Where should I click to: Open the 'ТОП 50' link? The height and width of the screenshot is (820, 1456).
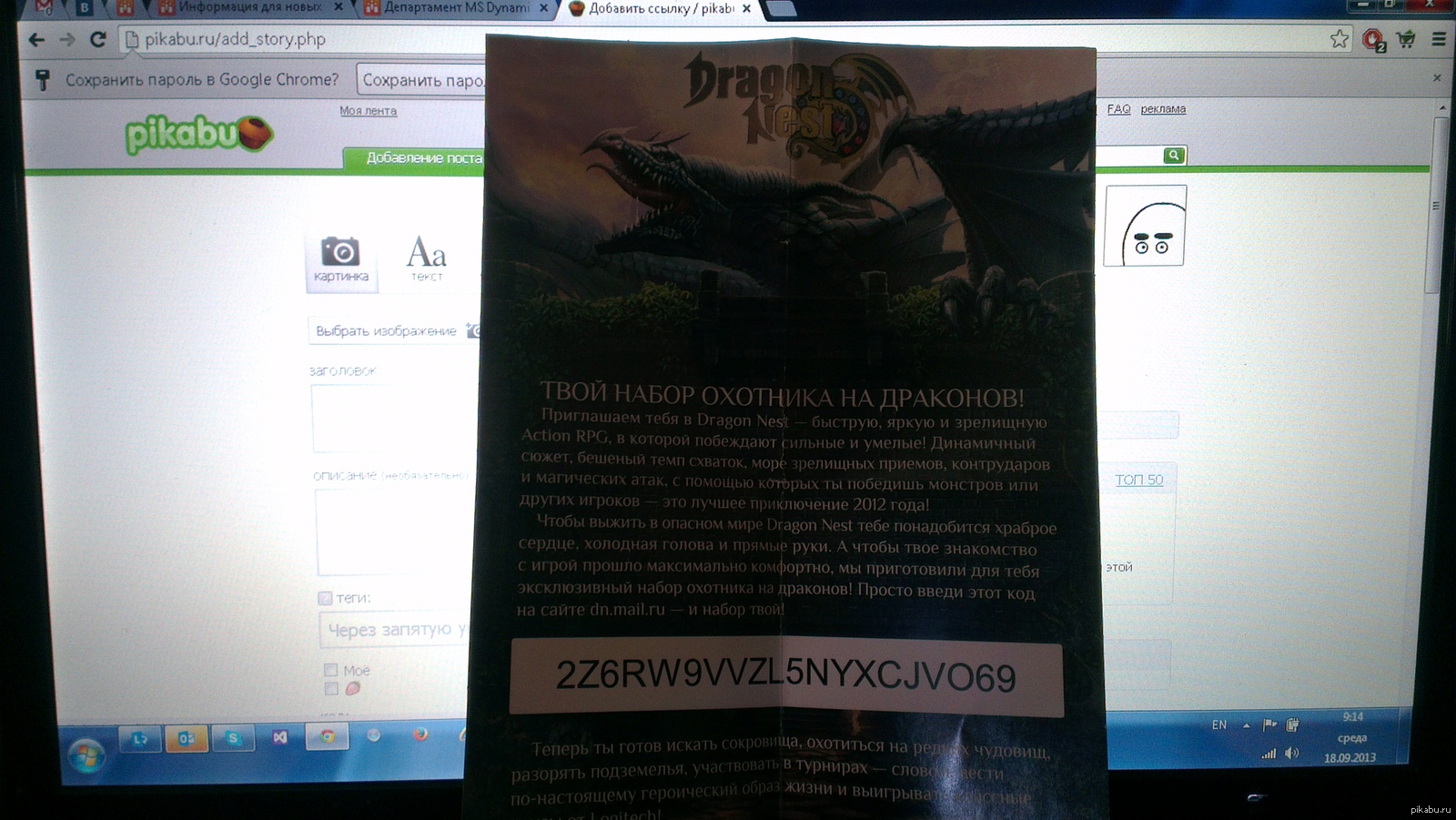(x=1139, y=480)
